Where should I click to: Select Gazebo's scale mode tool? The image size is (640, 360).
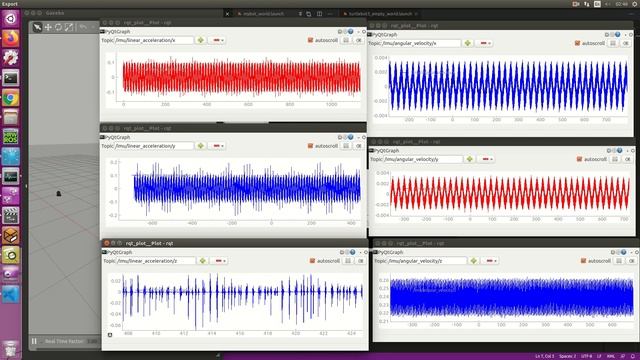[69, 27]
